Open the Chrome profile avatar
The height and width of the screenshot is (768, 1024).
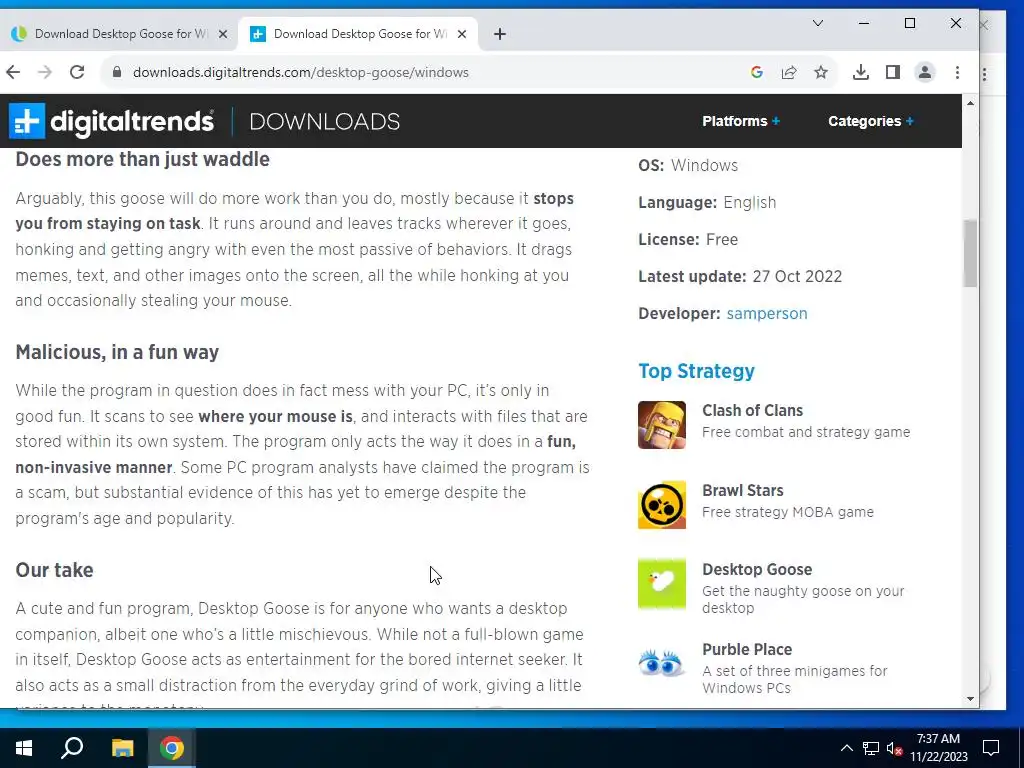click(x=925, y=72)
